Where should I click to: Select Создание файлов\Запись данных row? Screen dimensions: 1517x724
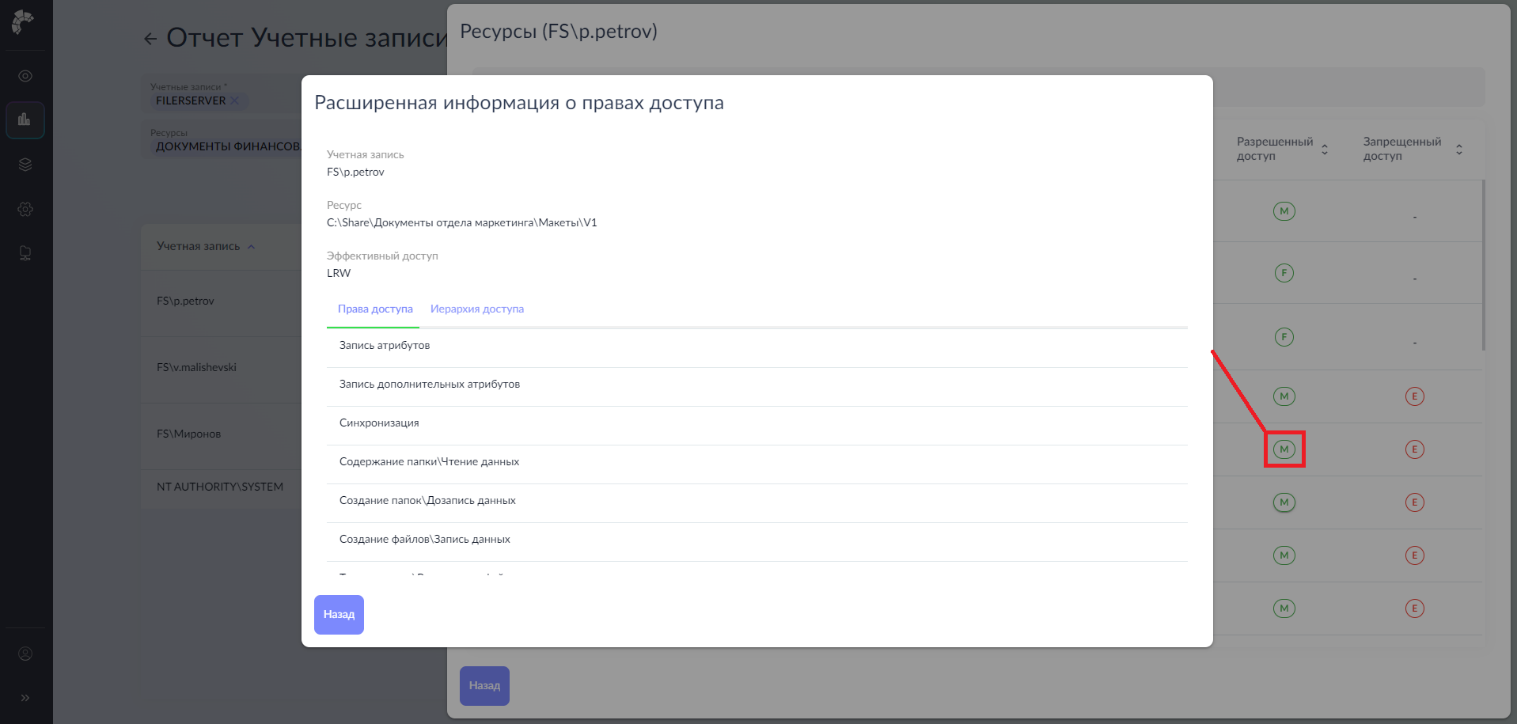[757, 540]
